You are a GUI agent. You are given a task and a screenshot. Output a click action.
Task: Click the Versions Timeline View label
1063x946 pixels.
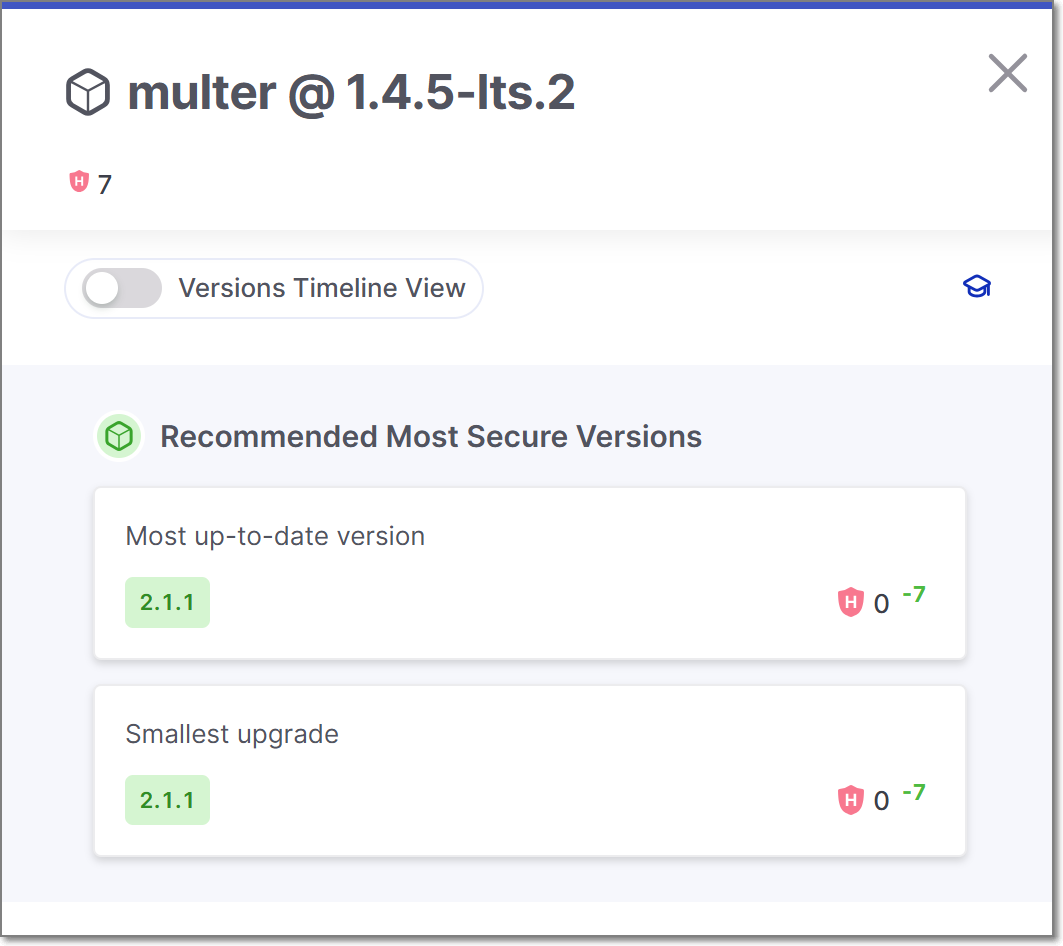point(321,288)
